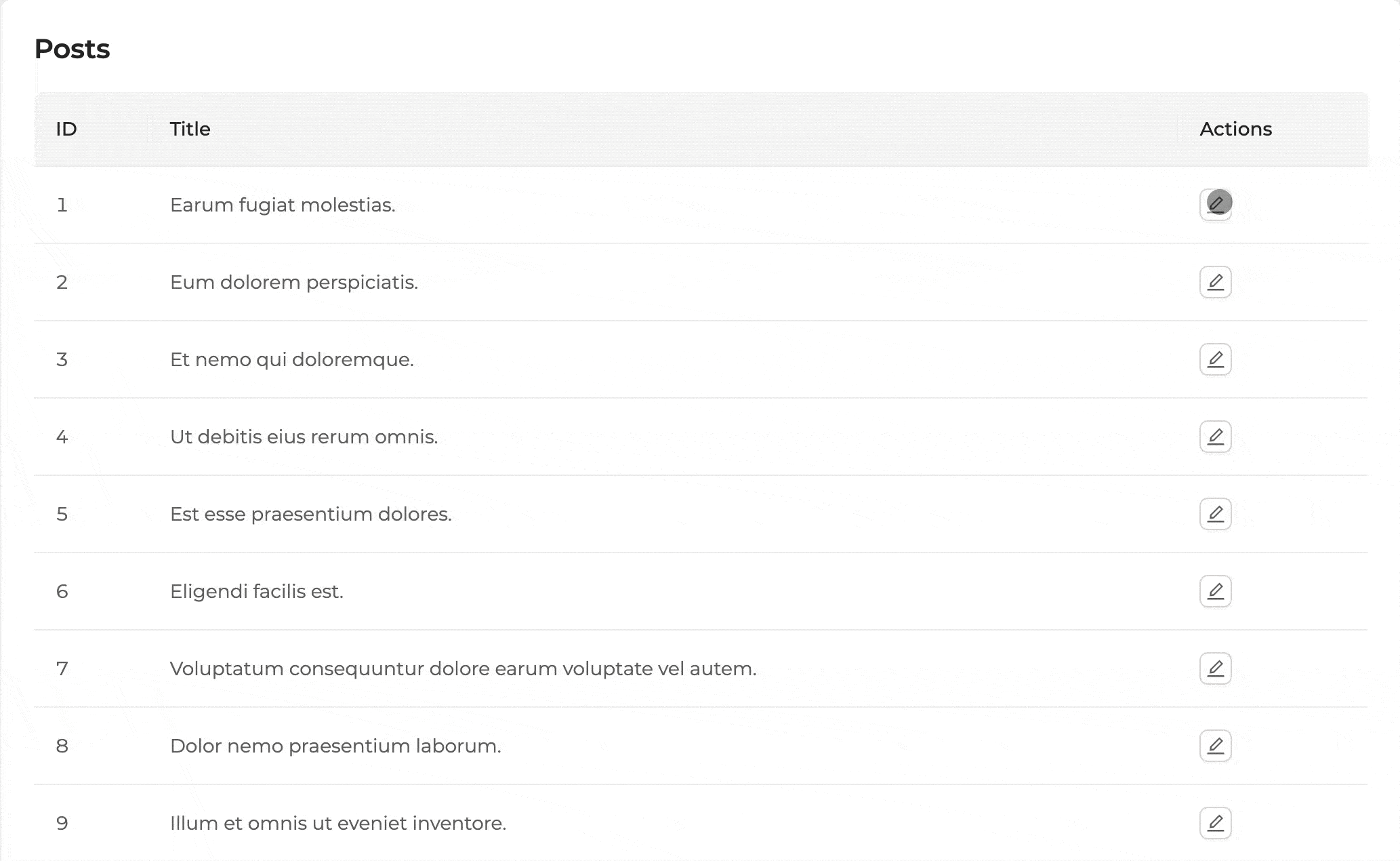Click the Actions column header
This screenshot has width=1400, height=861.
coord(1235,129)
